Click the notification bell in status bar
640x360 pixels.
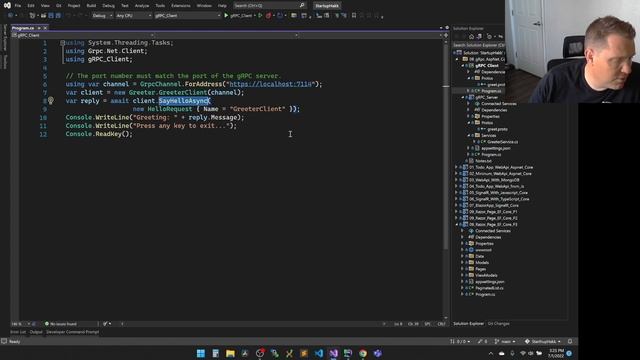click(570, 341)
